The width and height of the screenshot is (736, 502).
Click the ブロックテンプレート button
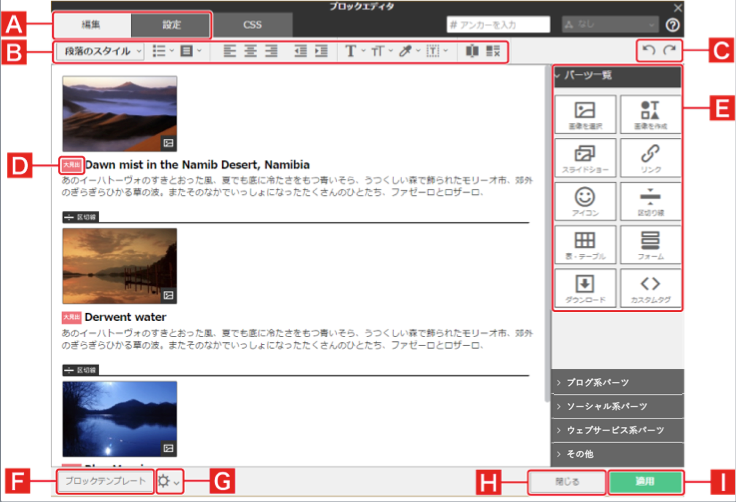click(105, 481)
